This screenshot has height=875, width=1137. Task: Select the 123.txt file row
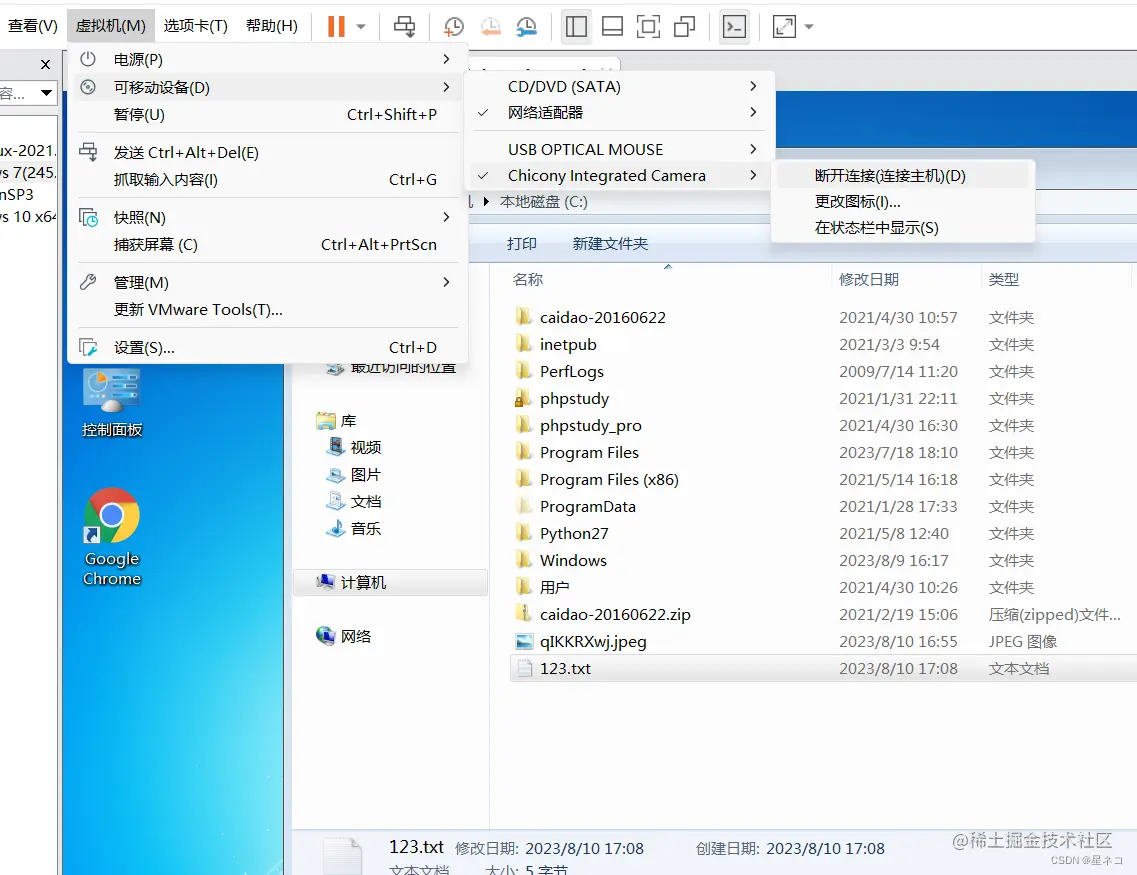point(823,668)
